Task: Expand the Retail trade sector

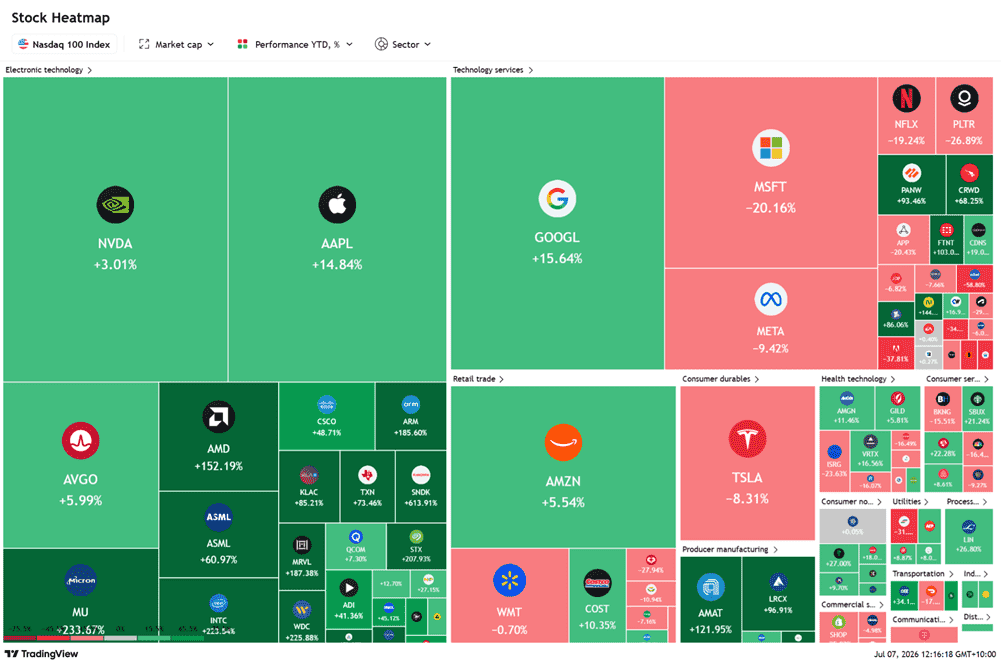Action: (x=478, y=379)
